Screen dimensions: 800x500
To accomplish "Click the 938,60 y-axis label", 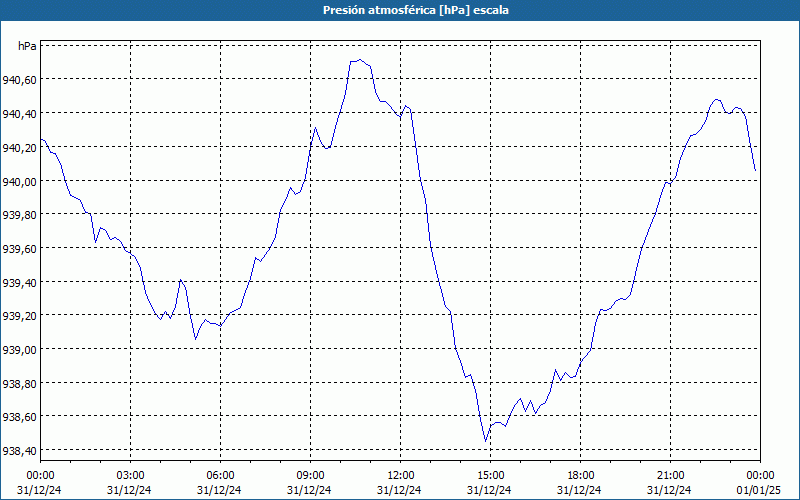I will coord(19,417).
